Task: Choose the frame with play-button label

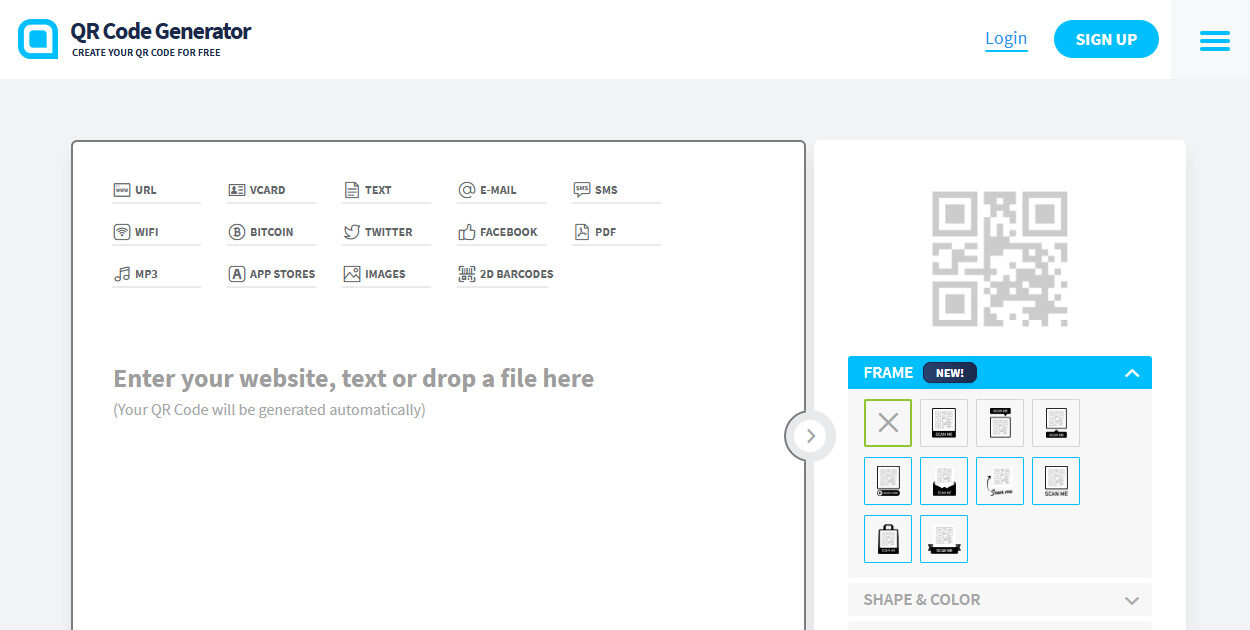Action: tap(888, 481)
